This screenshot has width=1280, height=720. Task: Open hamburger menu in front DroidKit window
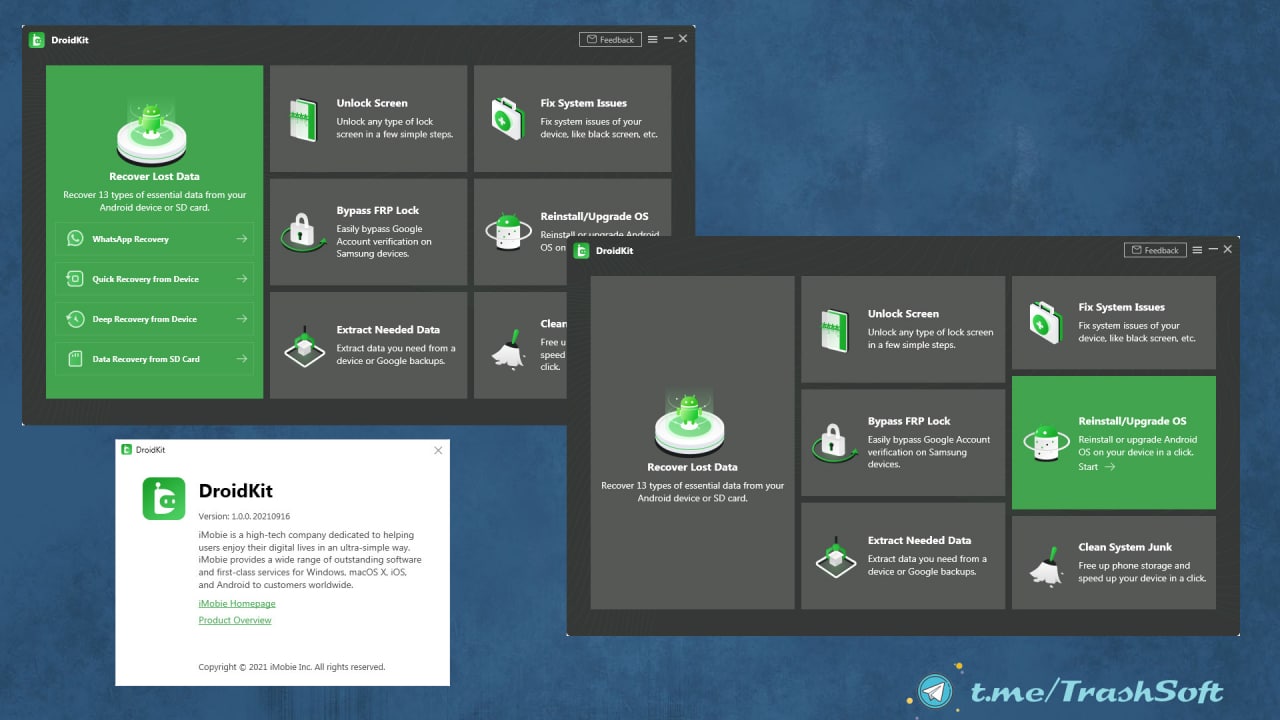1198,249
